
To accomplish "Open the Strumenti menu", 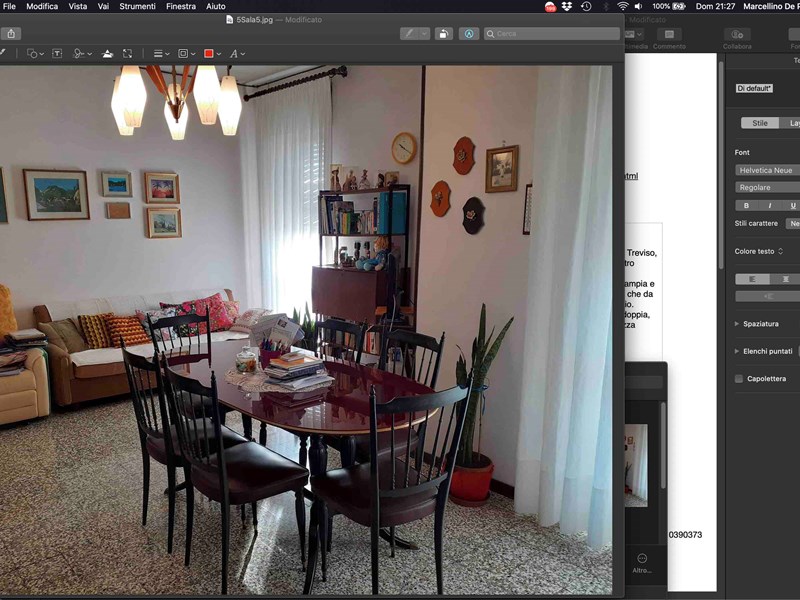I will 137,6.
